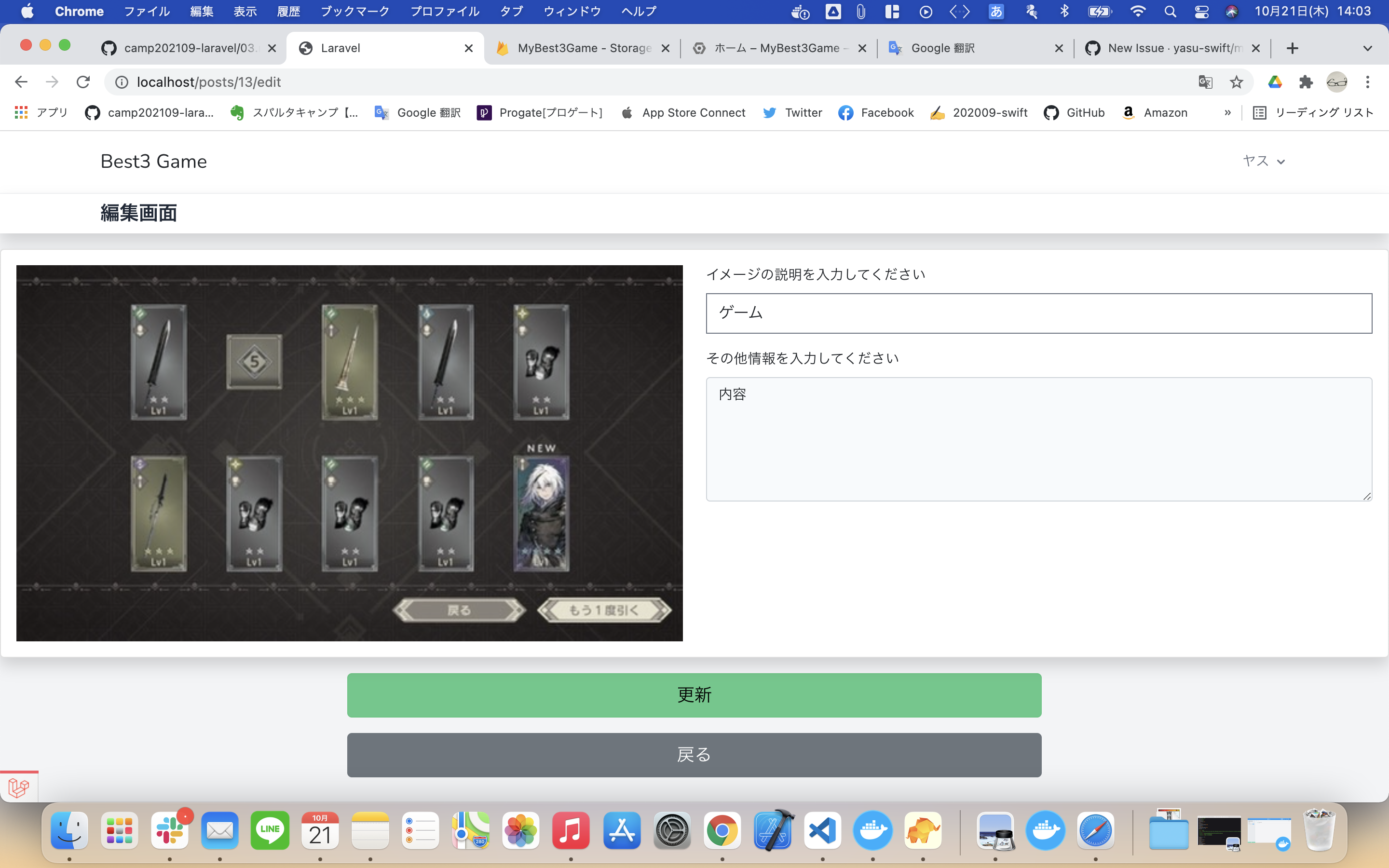Image resolution: width=1389 pixels, height=868 pixels.
Task: Open the 履歴 menu in the menu bar
Action: click(288, 12)
